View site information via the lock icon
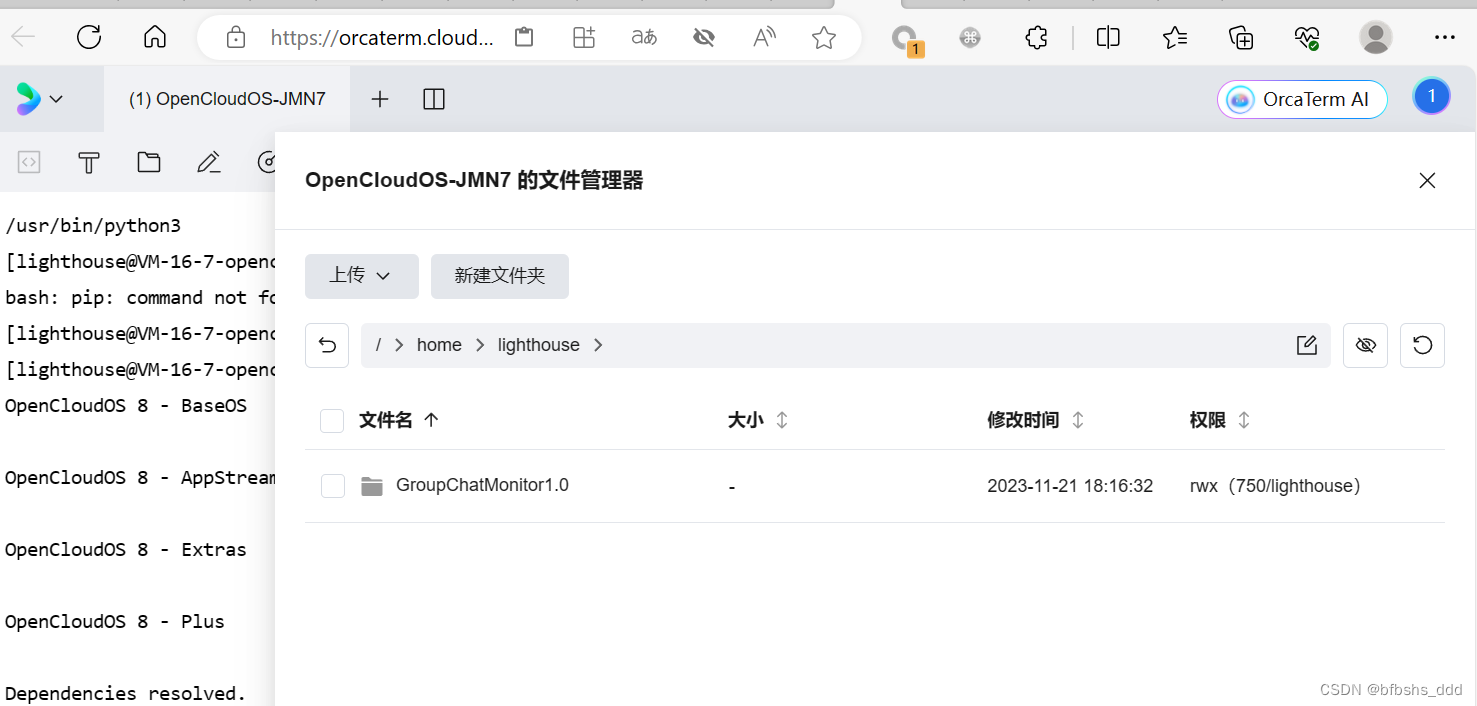 point(236,38)
